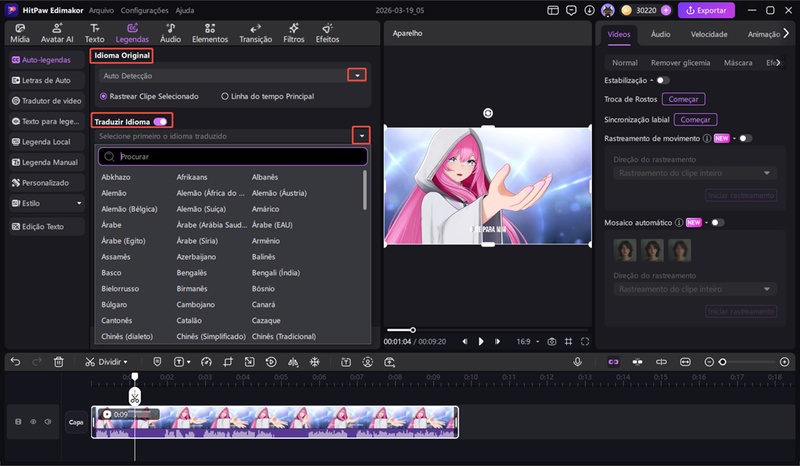This screenshot has height=466, width=800.
Task: Click the timeline zoom slider handle
Action: pos(722,362)
